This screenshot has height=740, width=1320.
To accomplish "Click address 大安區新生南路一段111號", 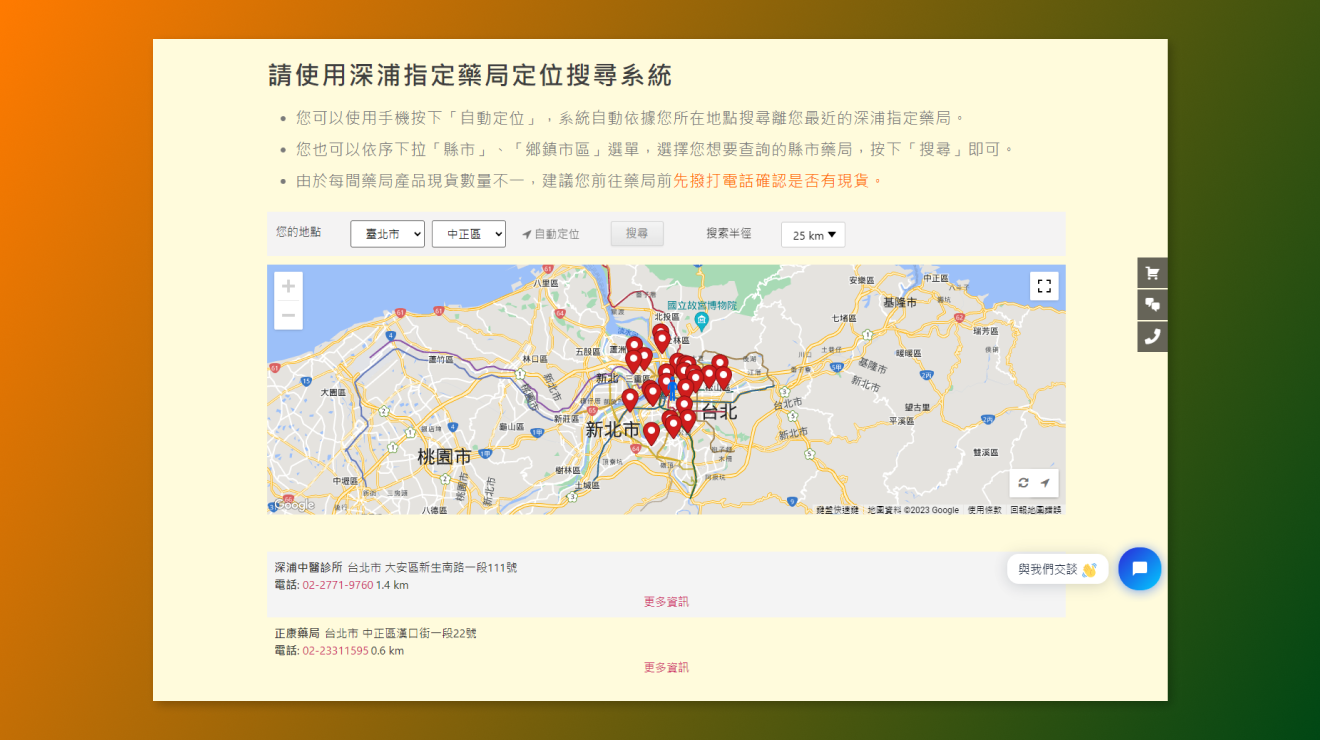I will point(451,568).
